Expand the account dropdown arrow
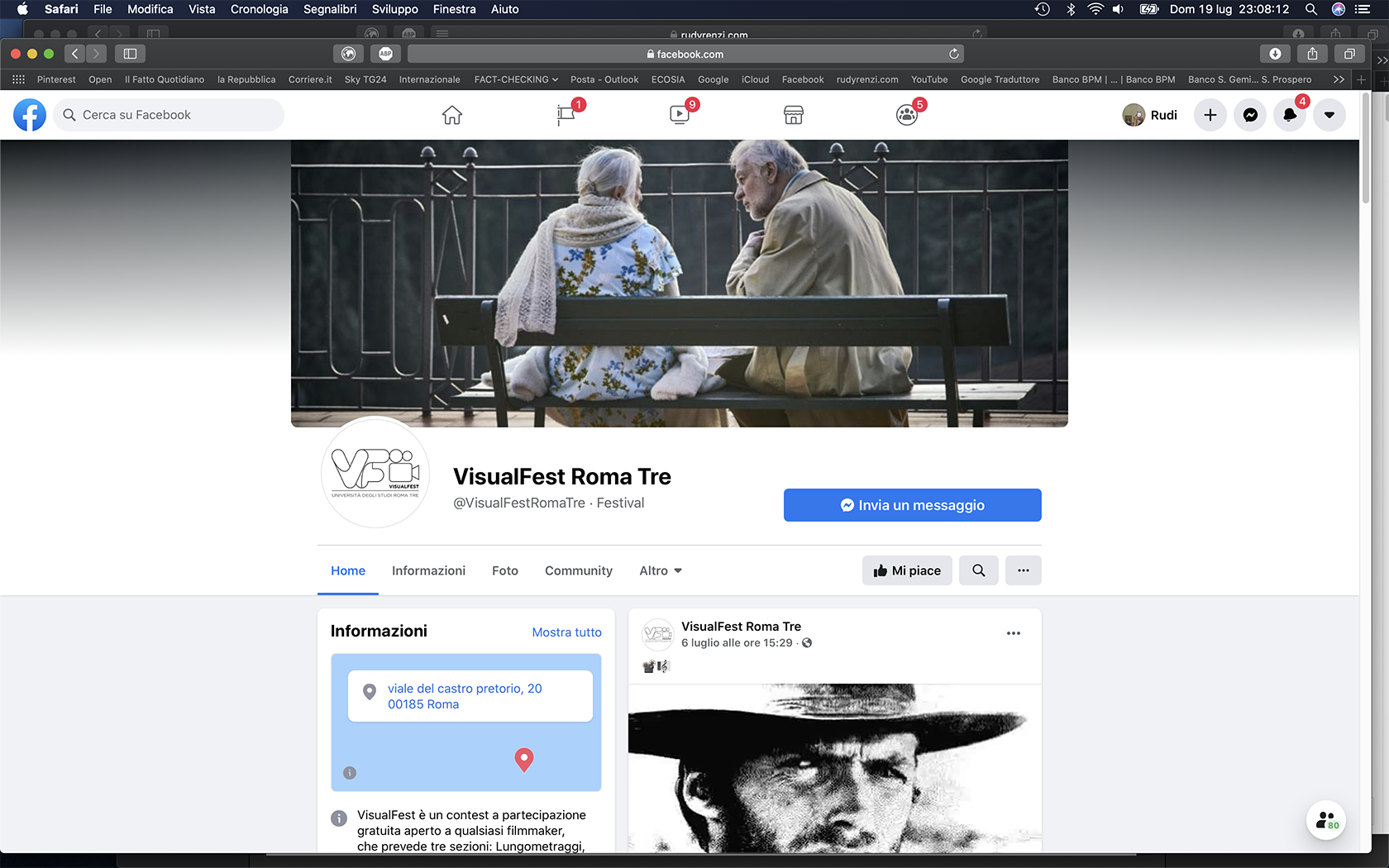 1329,115
